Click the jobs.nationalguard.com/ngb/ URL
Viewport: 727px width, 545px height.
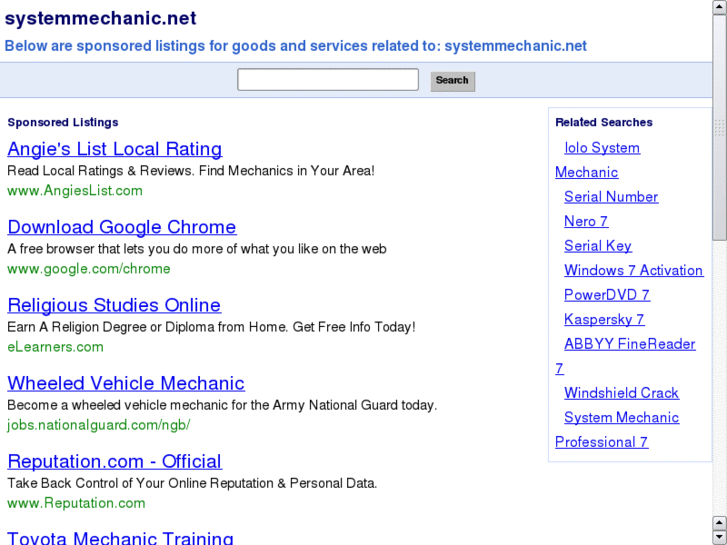pyautogui.click(x=99, y=425)
